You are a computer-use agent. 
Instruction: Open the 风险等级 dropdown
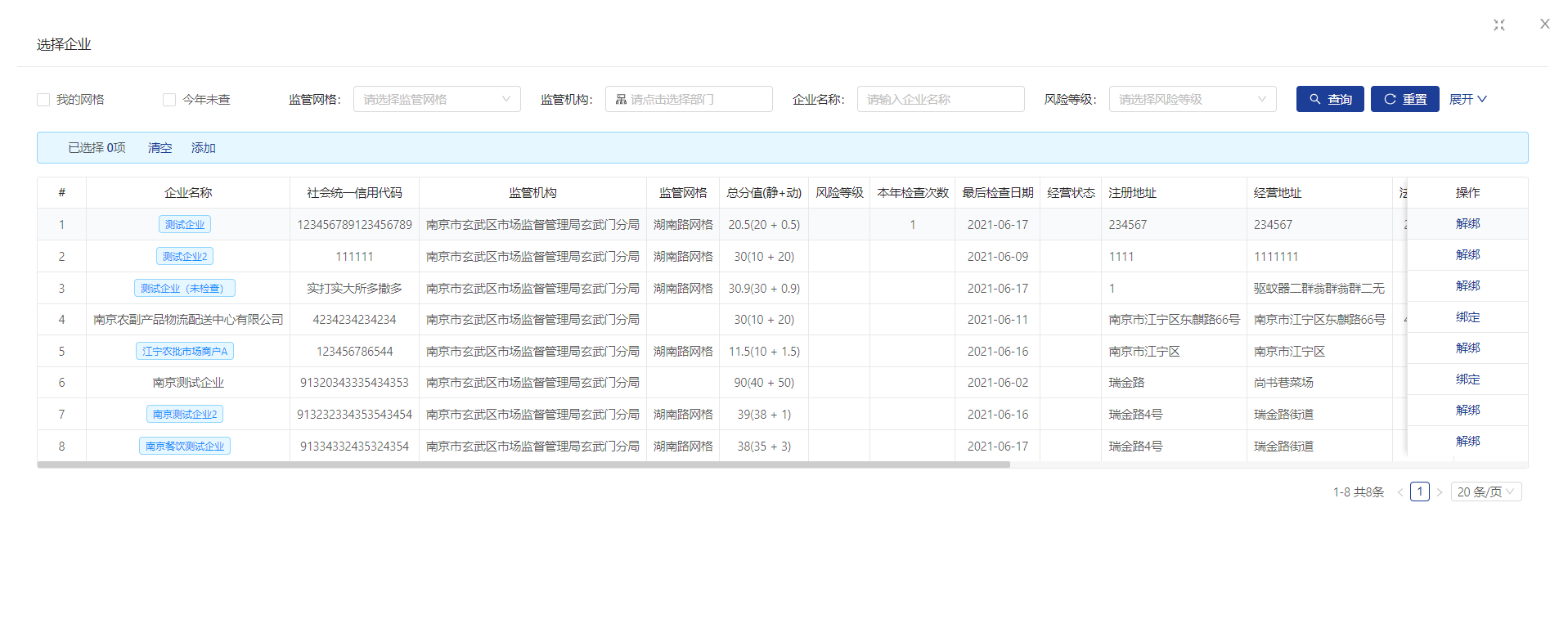point(1192,99)
